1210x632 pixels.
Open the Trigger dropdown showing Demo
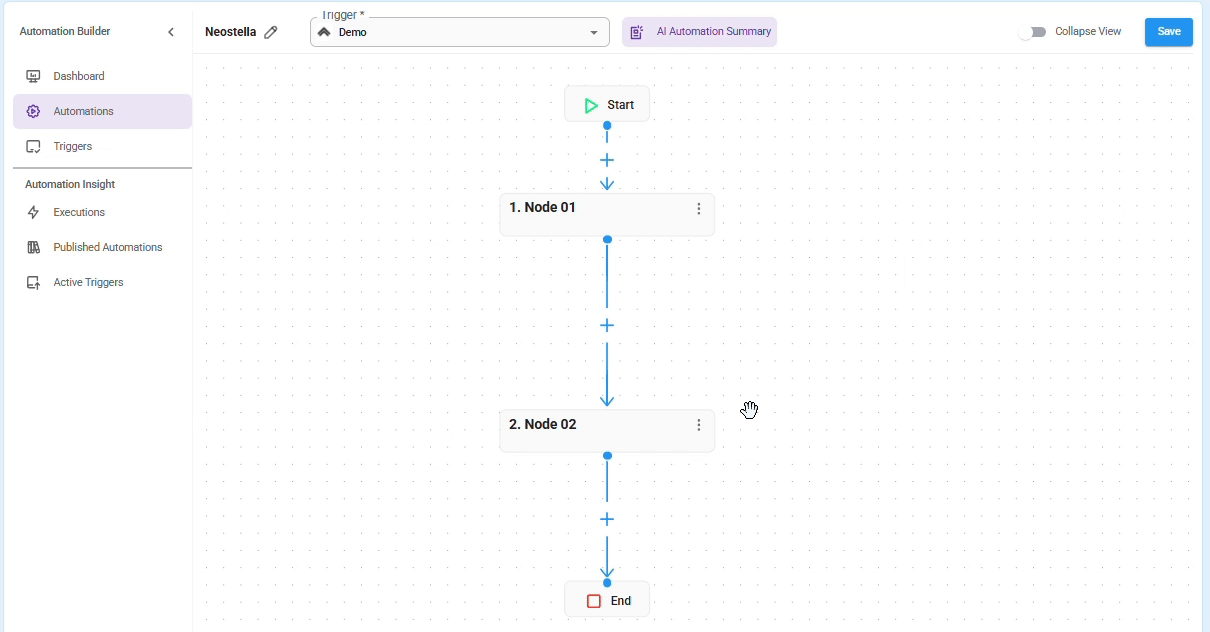450,33
